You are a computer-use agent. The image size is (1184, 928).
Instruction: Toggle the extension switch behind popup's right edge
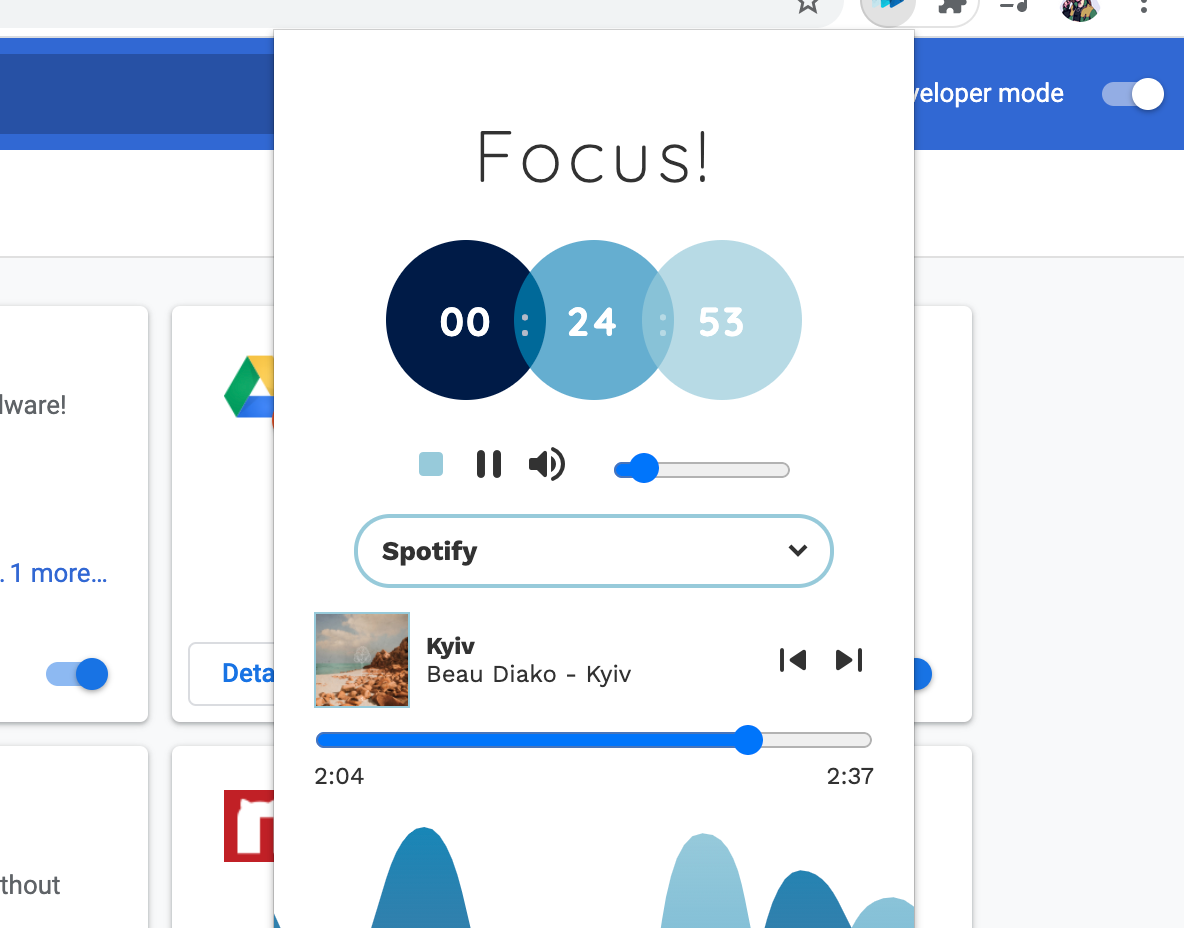click(x=922, y=674)
